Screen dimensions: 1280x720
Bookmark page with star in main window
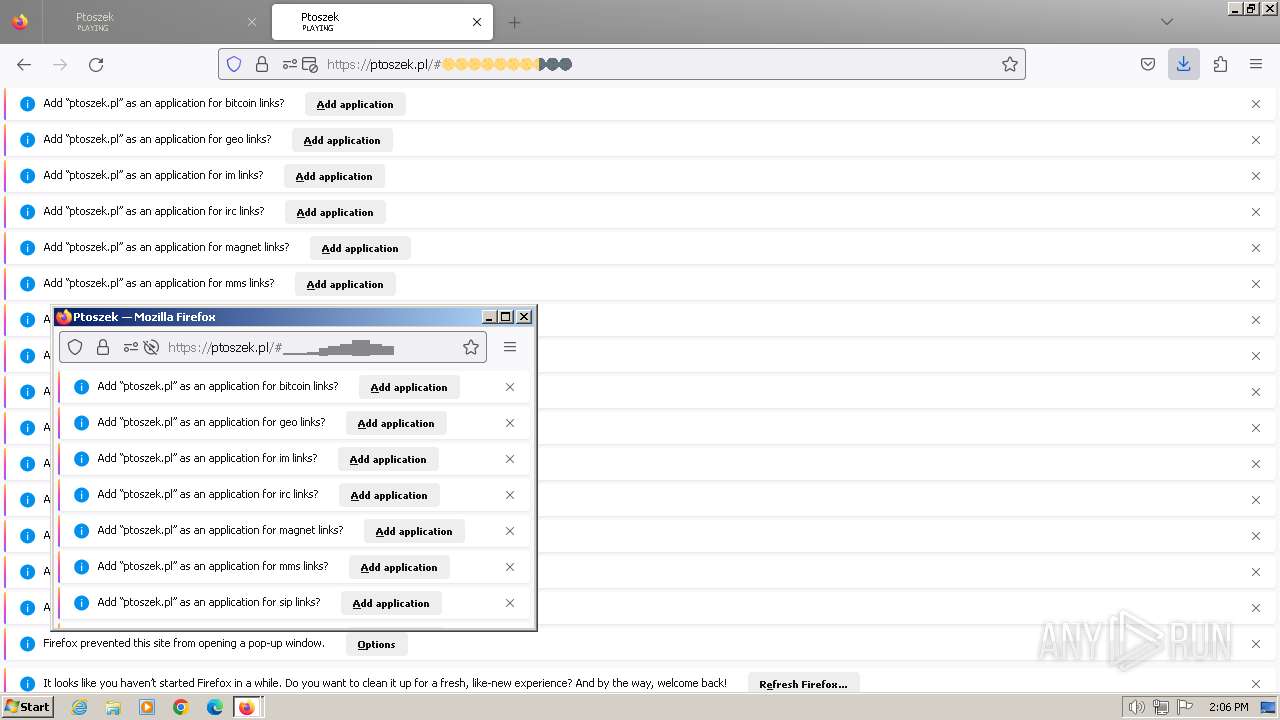click(1010, 64)
